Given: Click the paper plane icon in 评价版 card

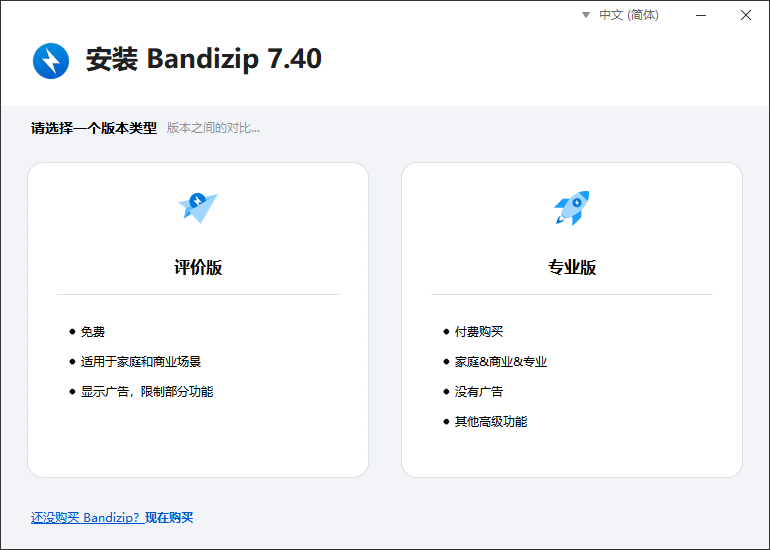Looking at the screenshot, I should (x=198, y=208).
